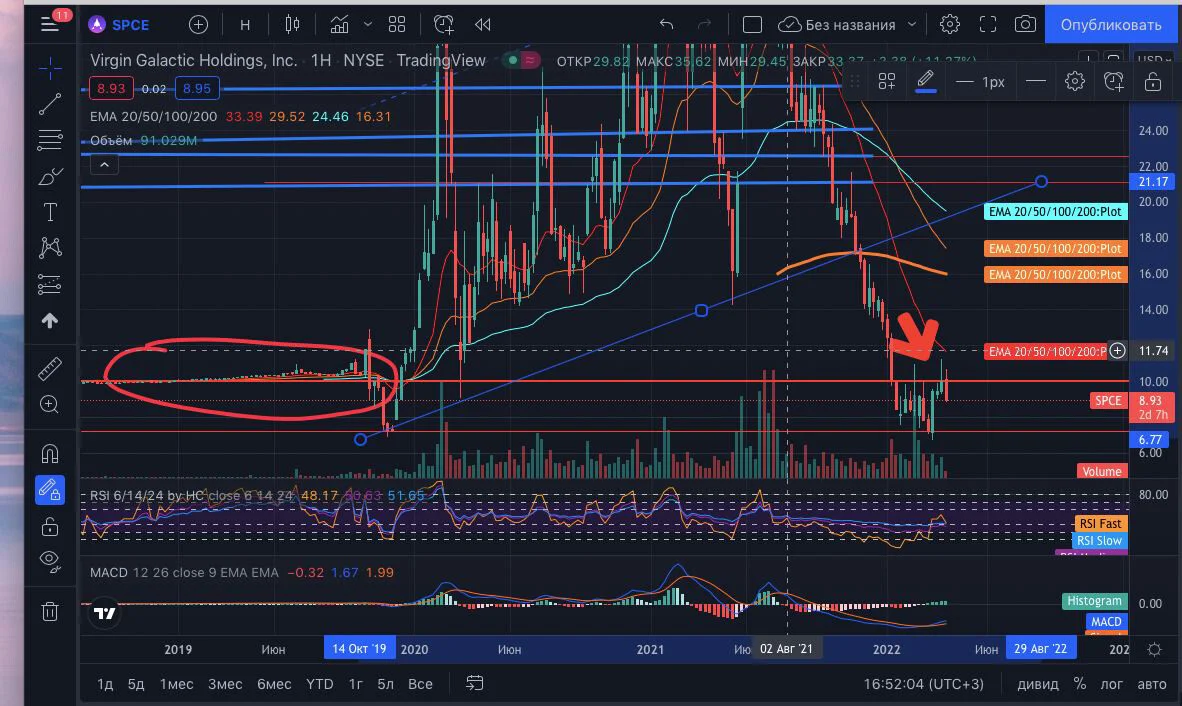
Task: Open time axis settings gear icon
Action: (x=1154, y=649)
